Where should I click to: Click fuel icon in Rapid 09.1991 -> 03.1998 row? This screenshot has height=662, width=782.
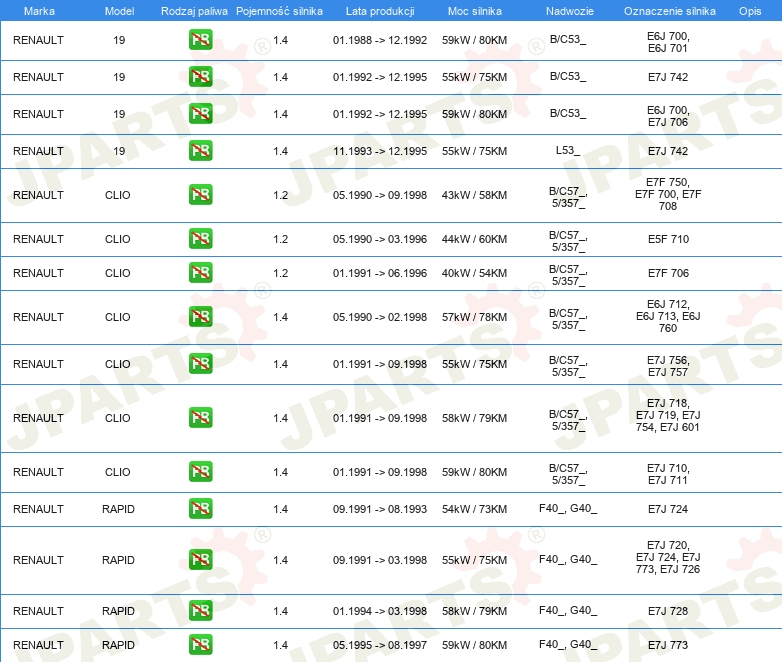(x=200, y=559)
